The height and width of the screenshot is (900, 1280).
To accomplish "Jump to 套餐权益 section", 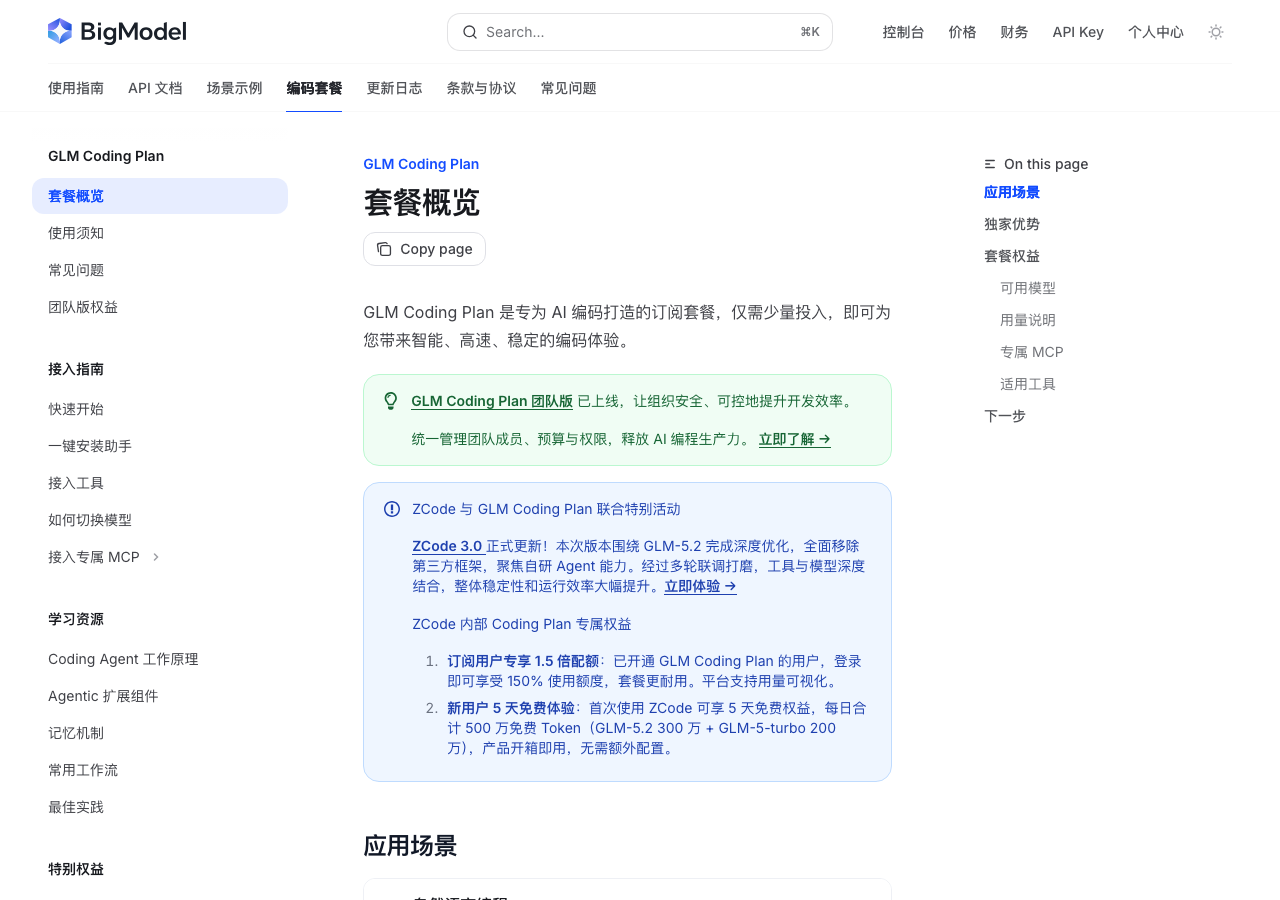I will tap(1012, 256).
